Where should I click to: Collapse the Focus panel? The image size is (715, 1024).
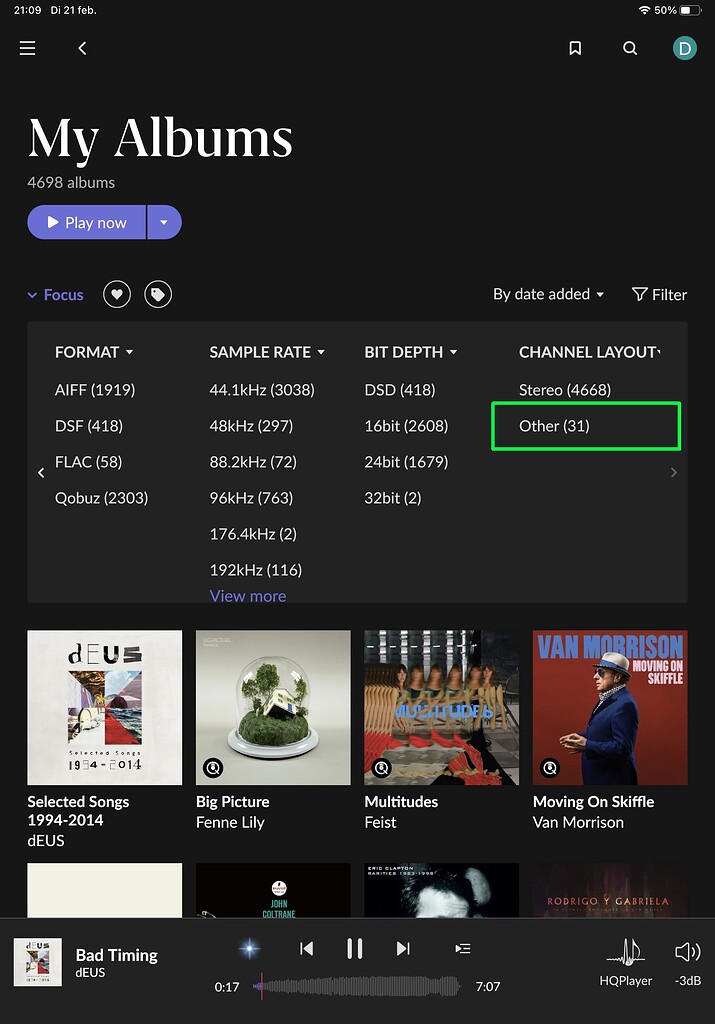coord(55,294)
